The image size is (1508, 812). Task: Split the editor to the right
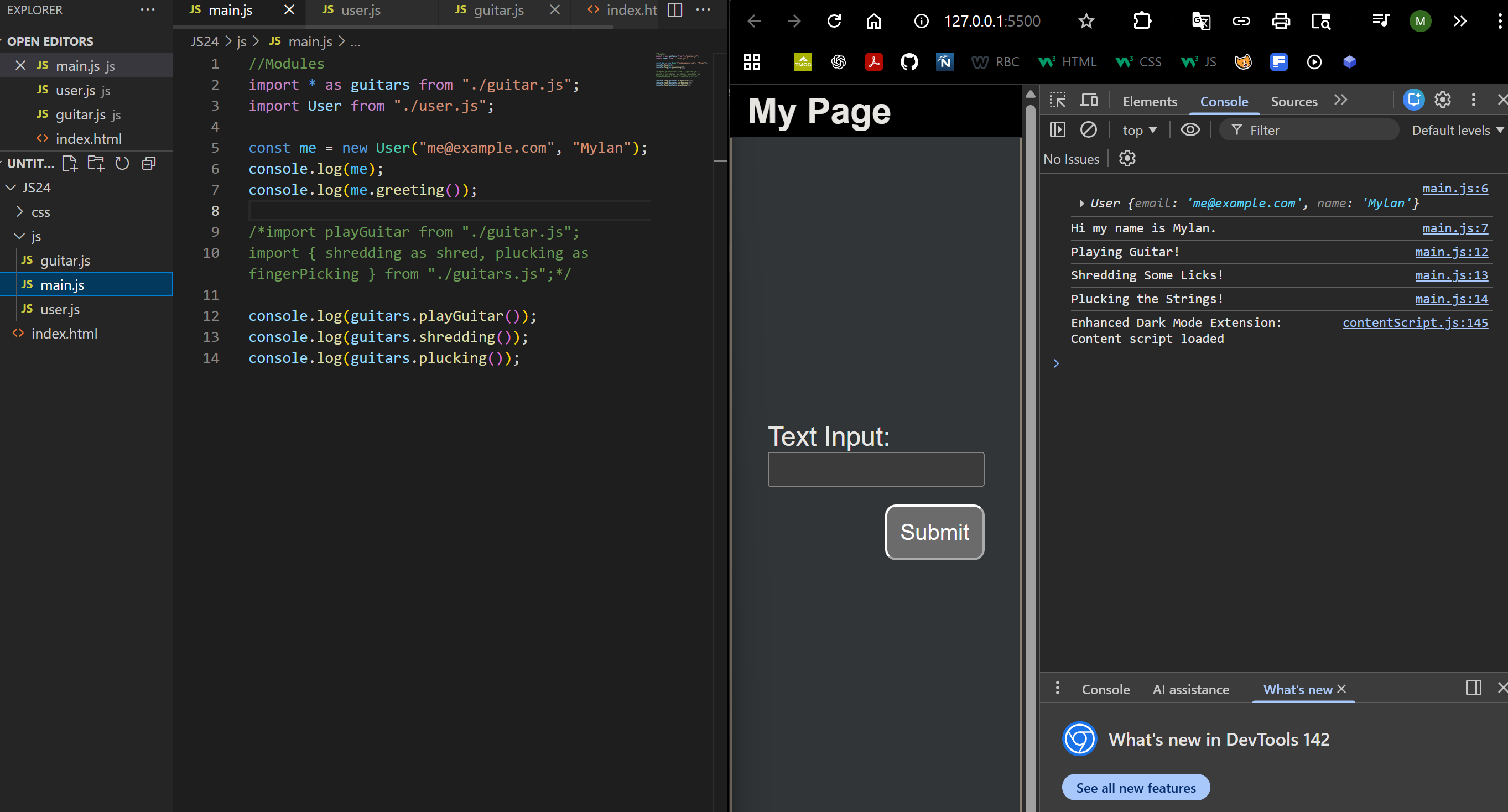point(674,10)
